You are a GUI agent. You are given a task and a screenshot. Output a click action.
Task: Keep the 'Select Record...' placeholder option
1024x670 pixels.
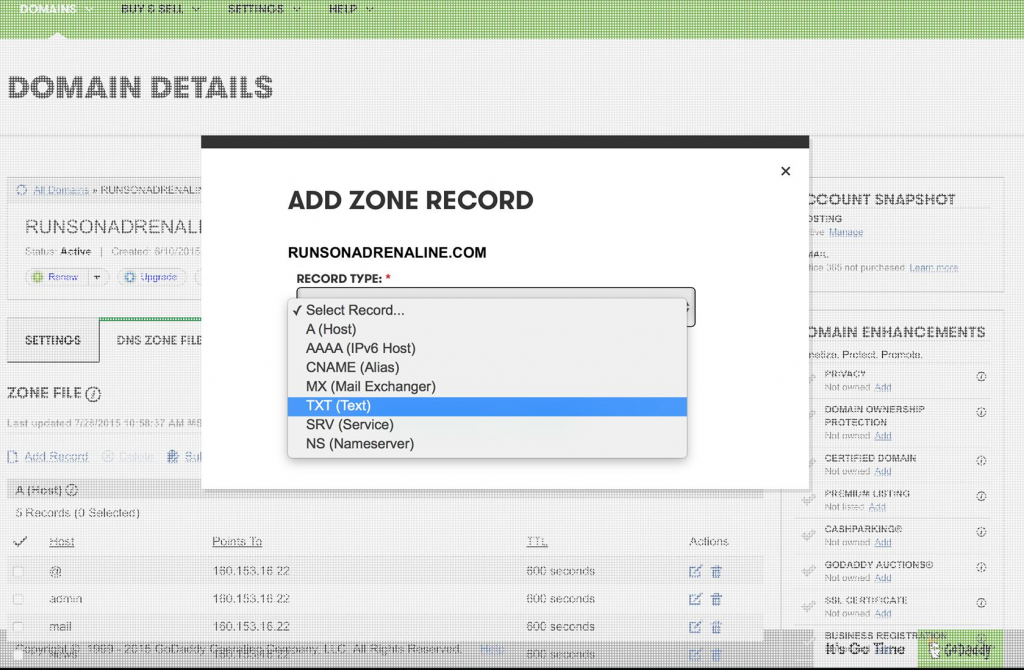tap(487, 310)
